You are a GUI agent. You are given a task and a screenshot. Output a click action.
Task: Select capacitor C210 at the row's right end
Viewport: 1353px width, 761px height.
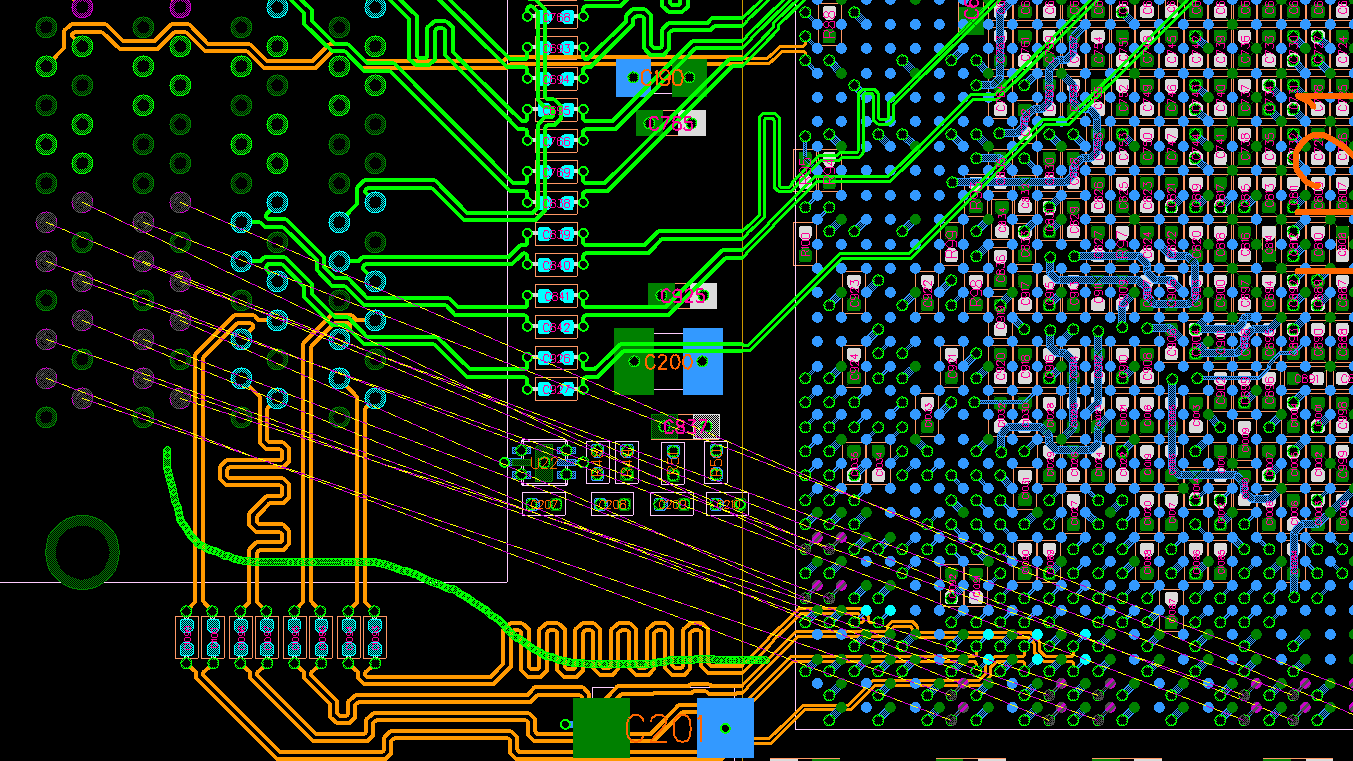[727, 504]
